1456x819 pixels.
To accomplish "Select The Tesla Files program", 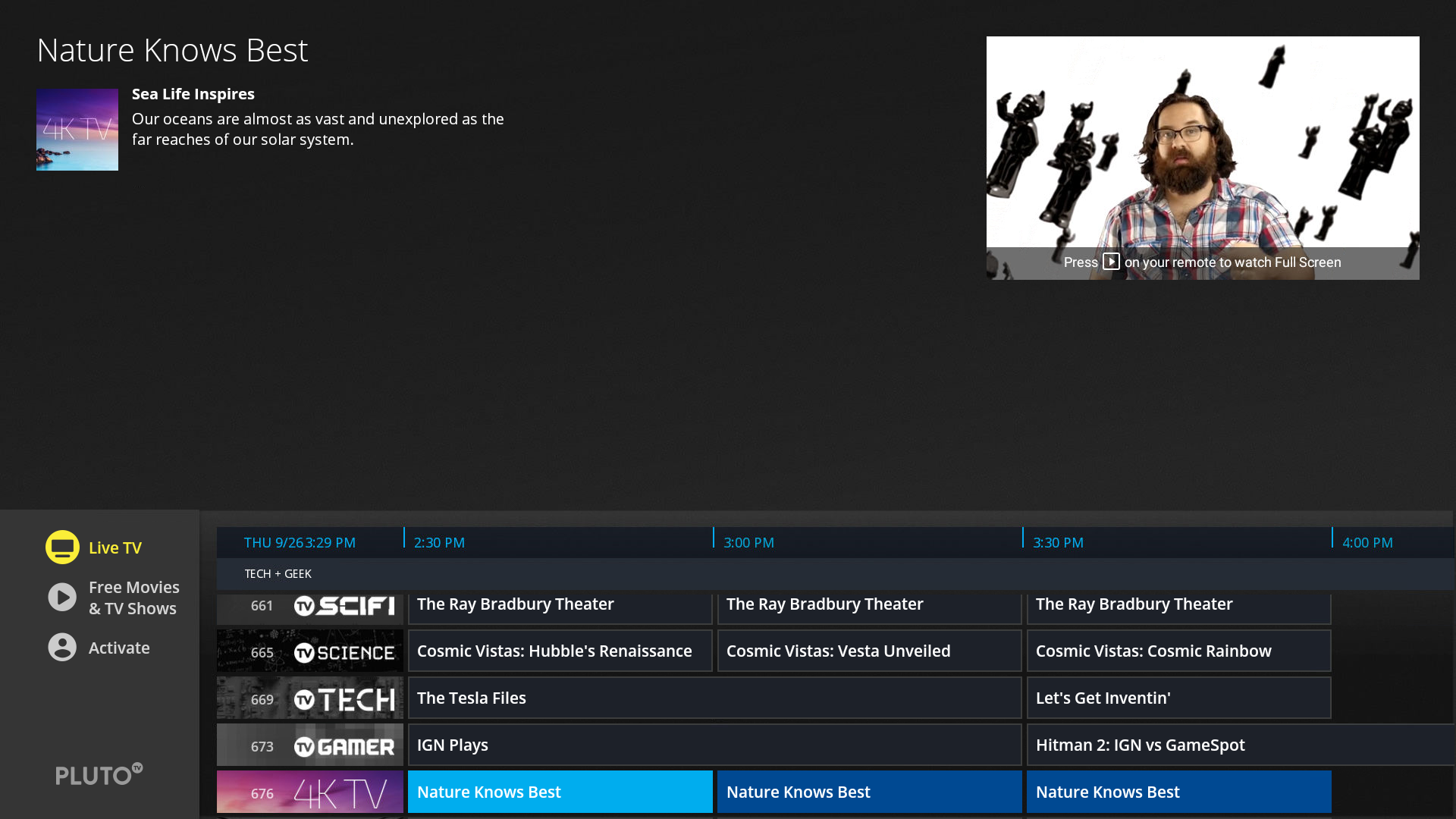I will (715, 698).
